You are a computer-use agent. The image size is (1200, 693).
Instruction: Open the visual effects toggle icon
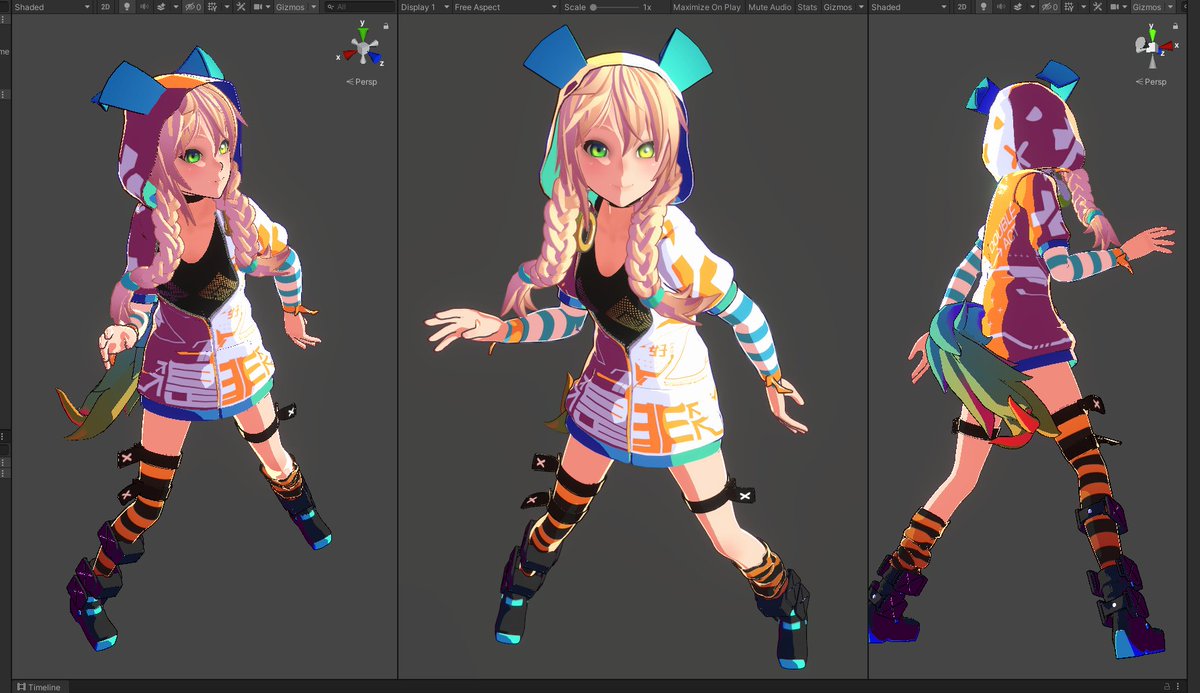pyautogui.click(x=160, y=6)
